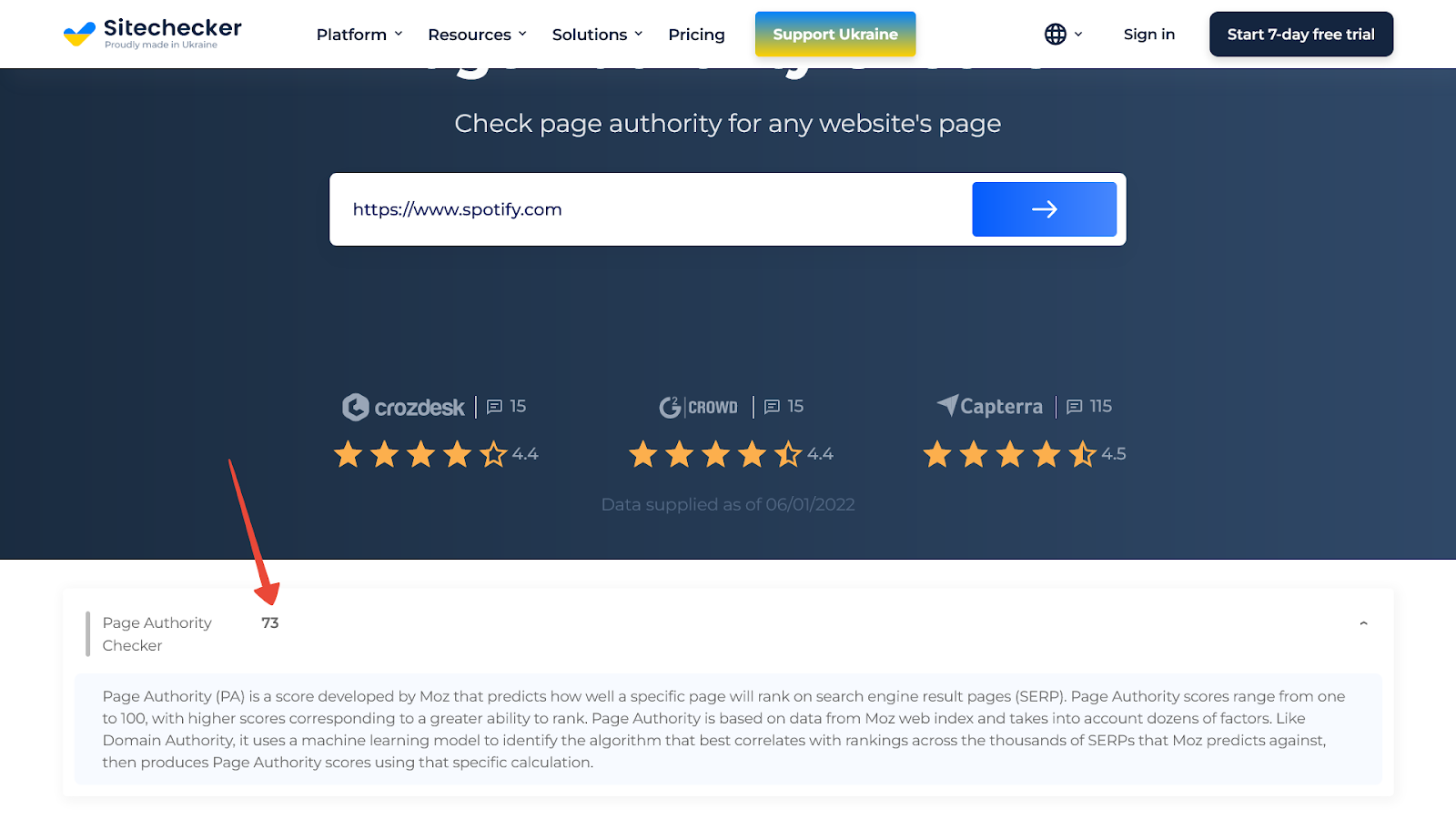Screen dimensions: 1456x819
Task: Expand the Platform menu
Action: (359, 35)
